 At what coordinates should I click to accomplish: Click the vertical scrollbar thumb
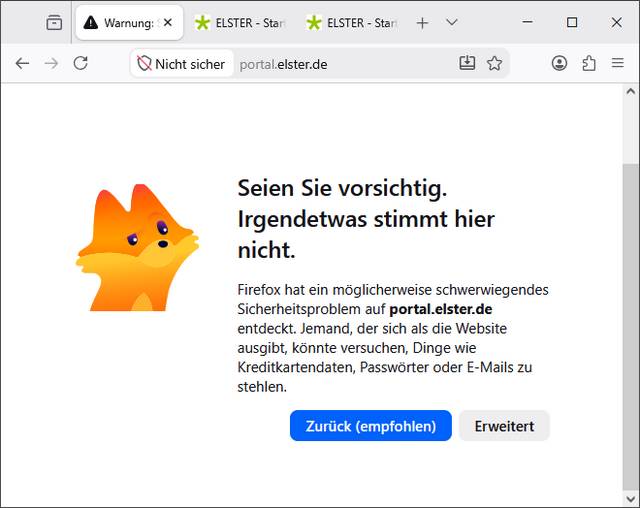coord(631,326)
